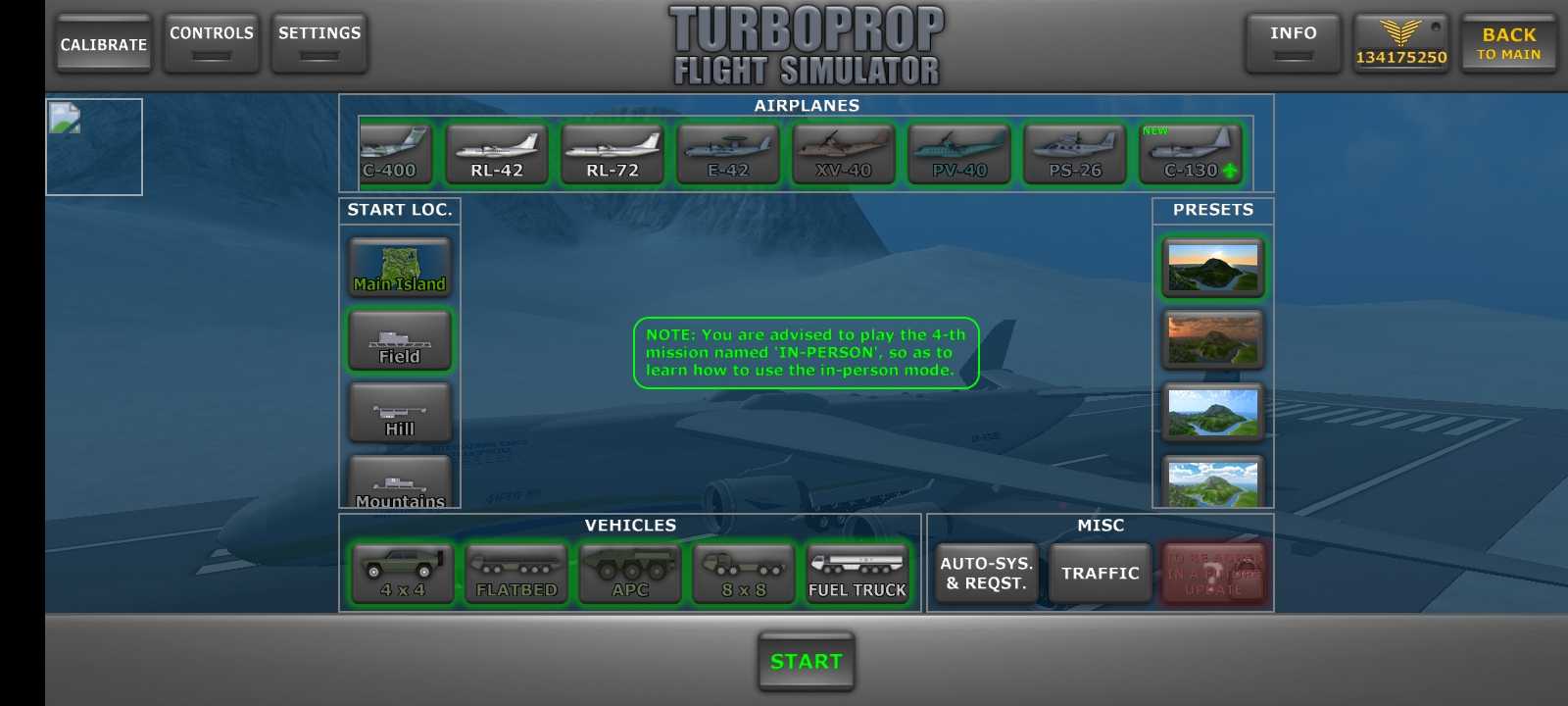Image resolution: width=1568 pixels, height=706 pixels.
Task: Open the Settings menu
Action: coord(319,43)
